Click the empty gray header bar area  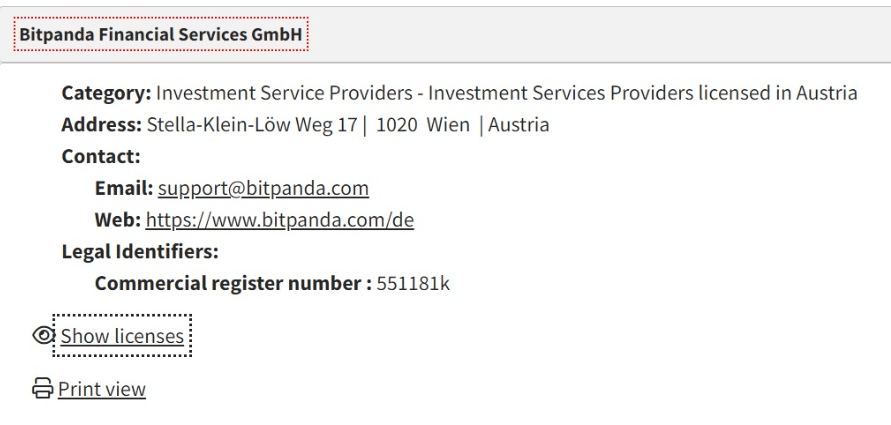[x=600, y=35]
